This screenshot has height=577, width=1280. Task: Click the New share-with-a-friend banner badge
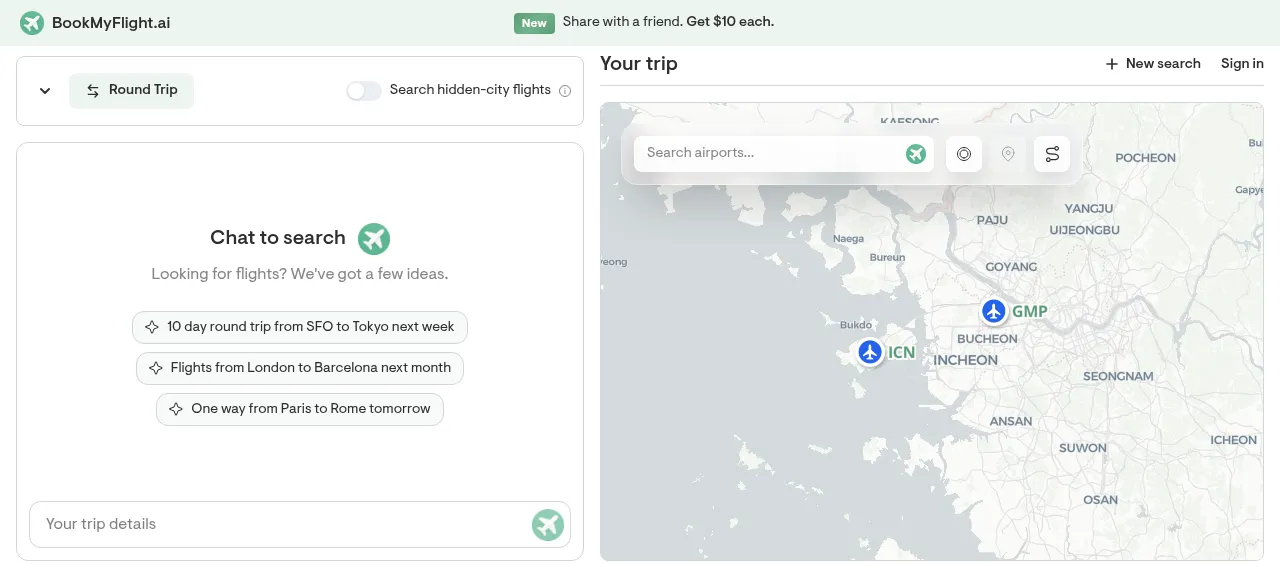[534, 23]
